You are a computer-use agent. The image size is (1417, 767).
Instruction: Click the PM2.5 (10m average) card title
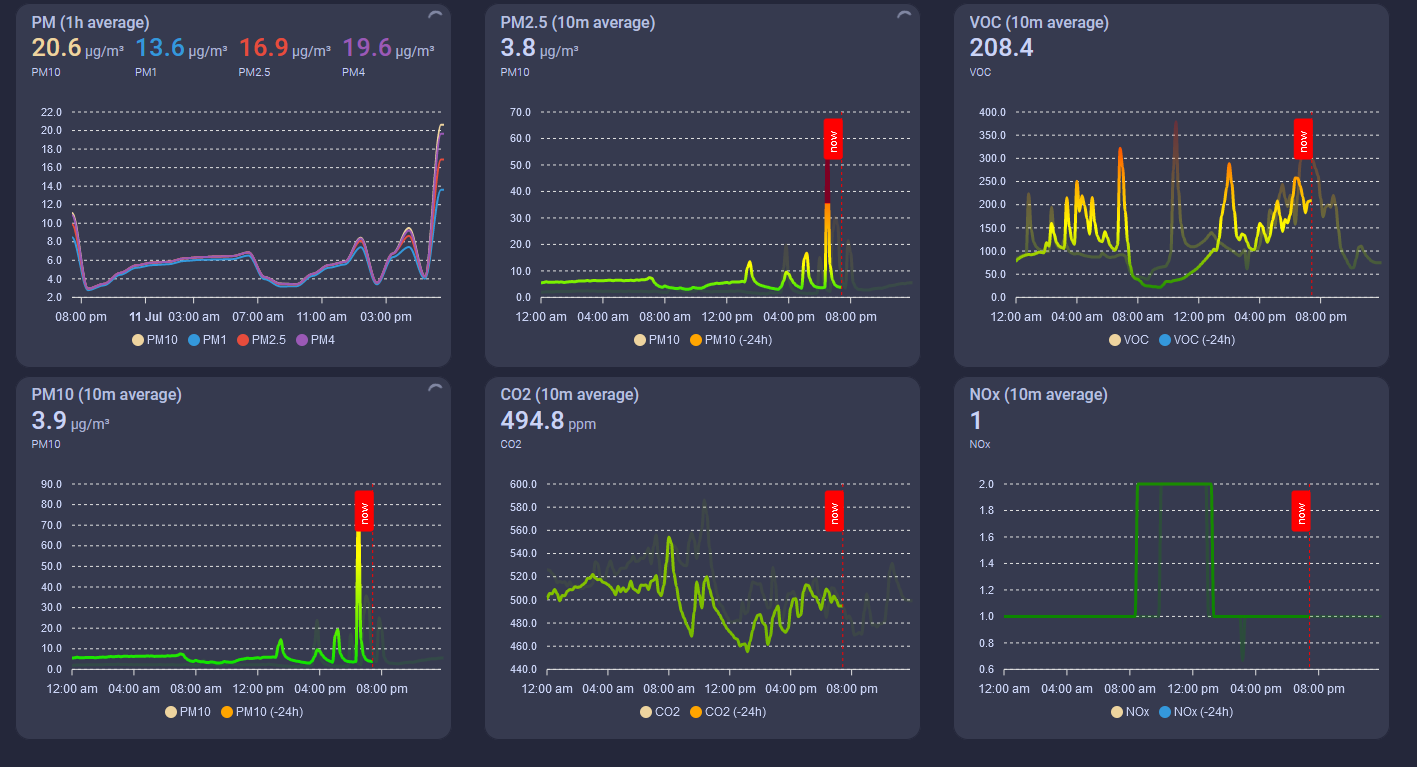point(577,22)
